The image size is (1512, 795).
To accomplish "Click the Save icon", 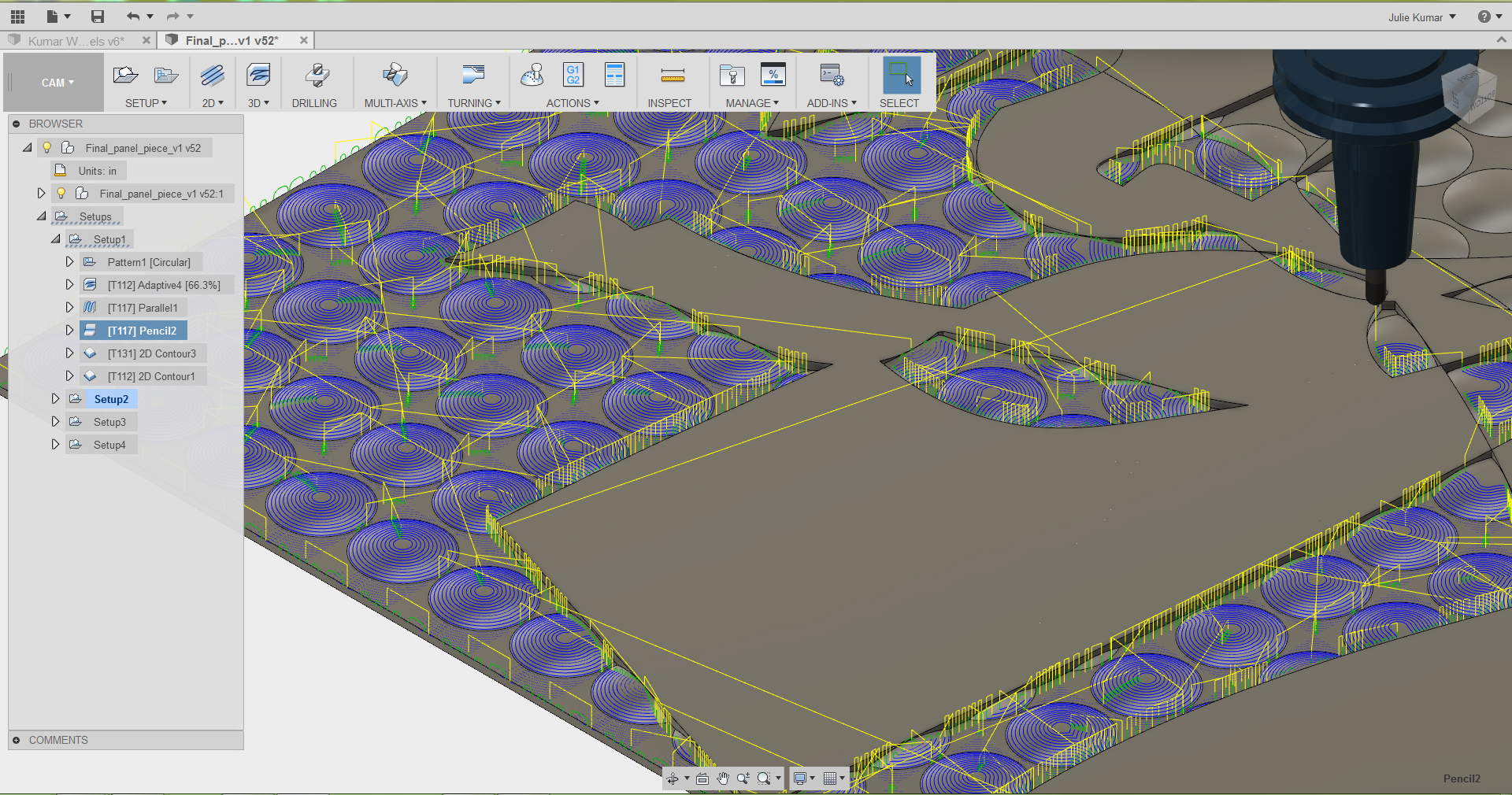I will (x=98, y=17).
